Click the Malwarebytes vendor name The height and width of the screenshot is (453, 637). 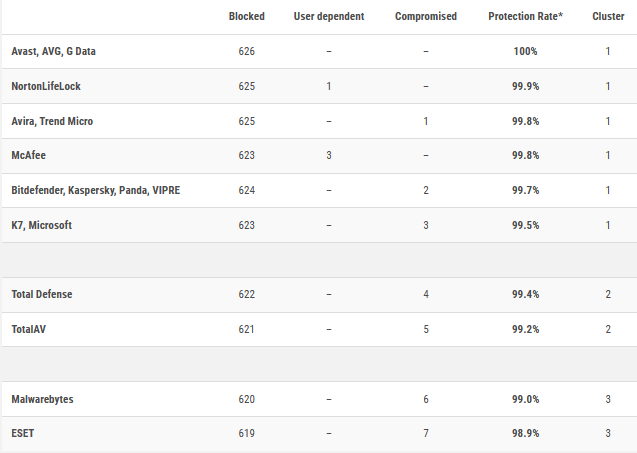[42, 399]
